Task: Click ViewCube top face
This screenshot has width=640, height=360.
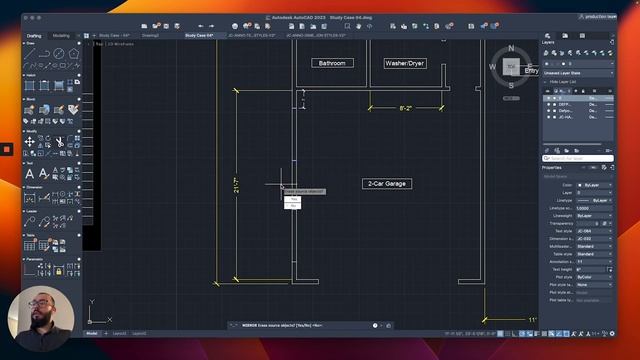Action: (x=511, y=67)
